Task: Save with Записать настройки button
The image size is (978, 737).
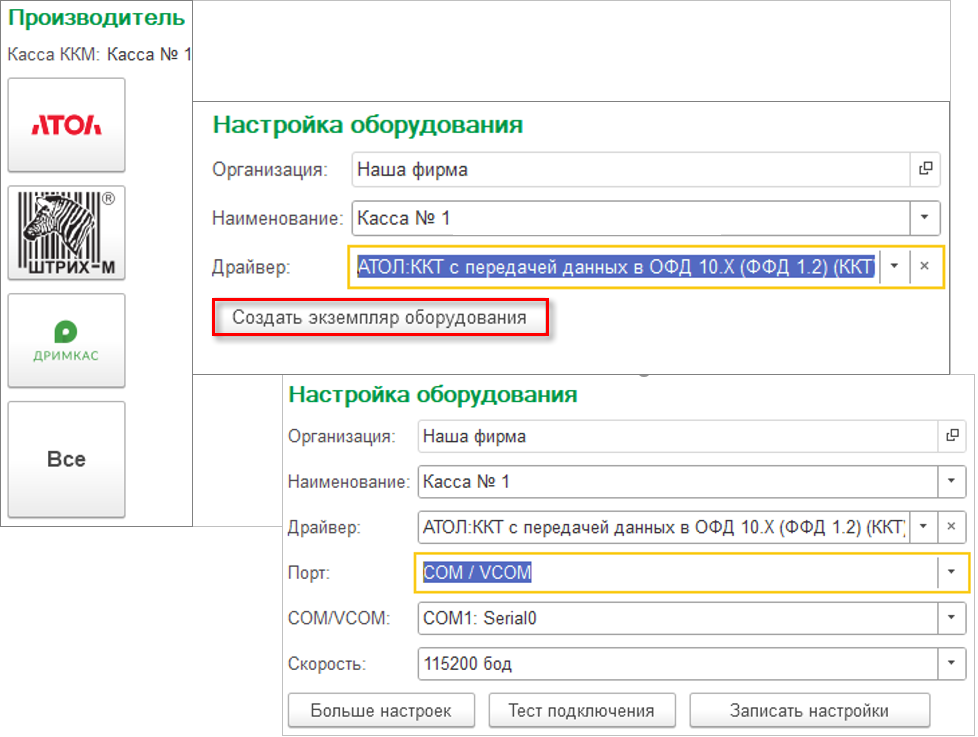Action: tap(809, 710)
